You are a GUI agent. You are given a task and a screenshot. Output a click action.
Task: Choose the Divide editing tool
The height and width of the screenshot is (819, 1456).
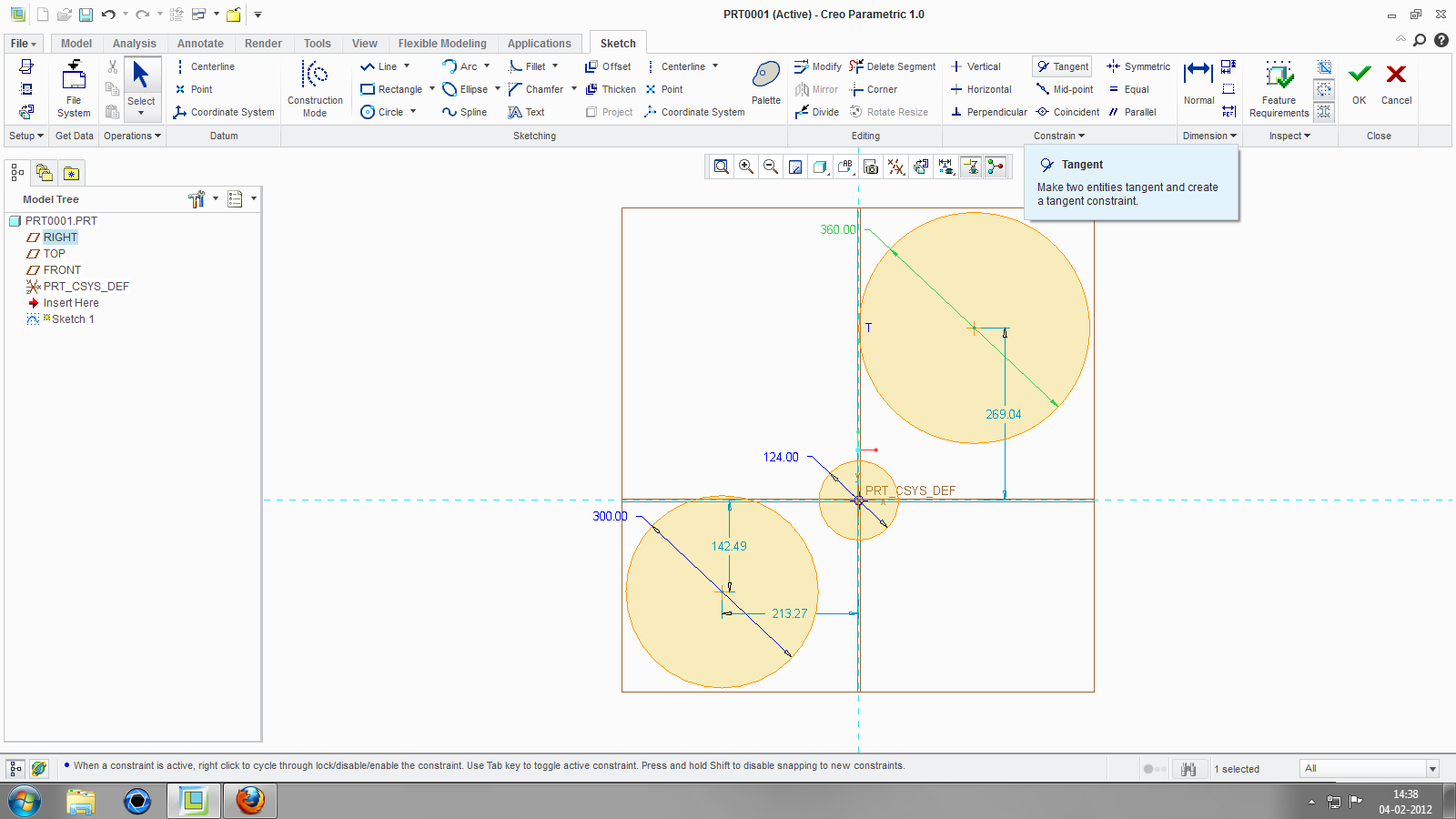(x=817, y=112)
